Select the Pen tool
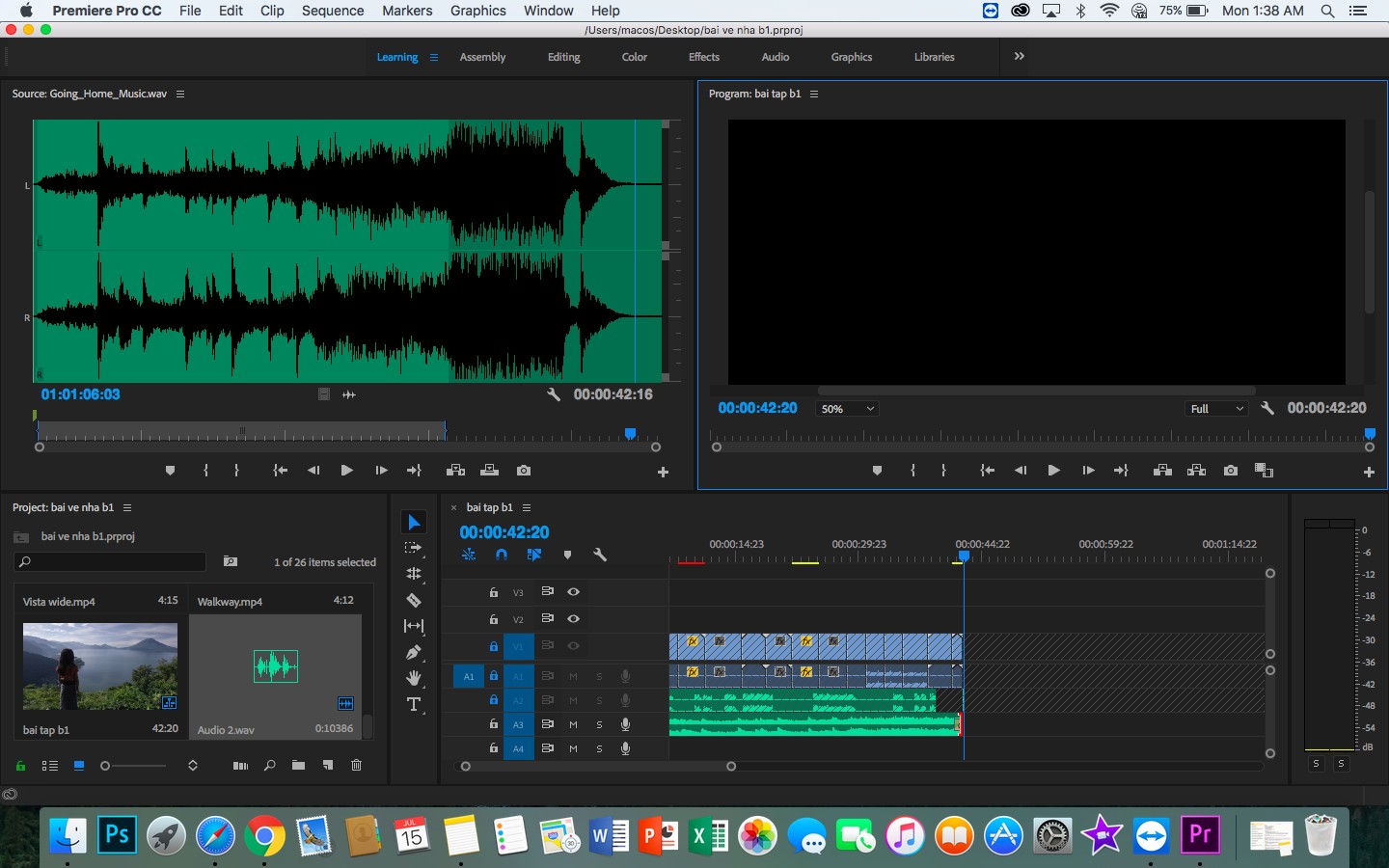Viewport: 1389px width, 868px height. [414, 652]
